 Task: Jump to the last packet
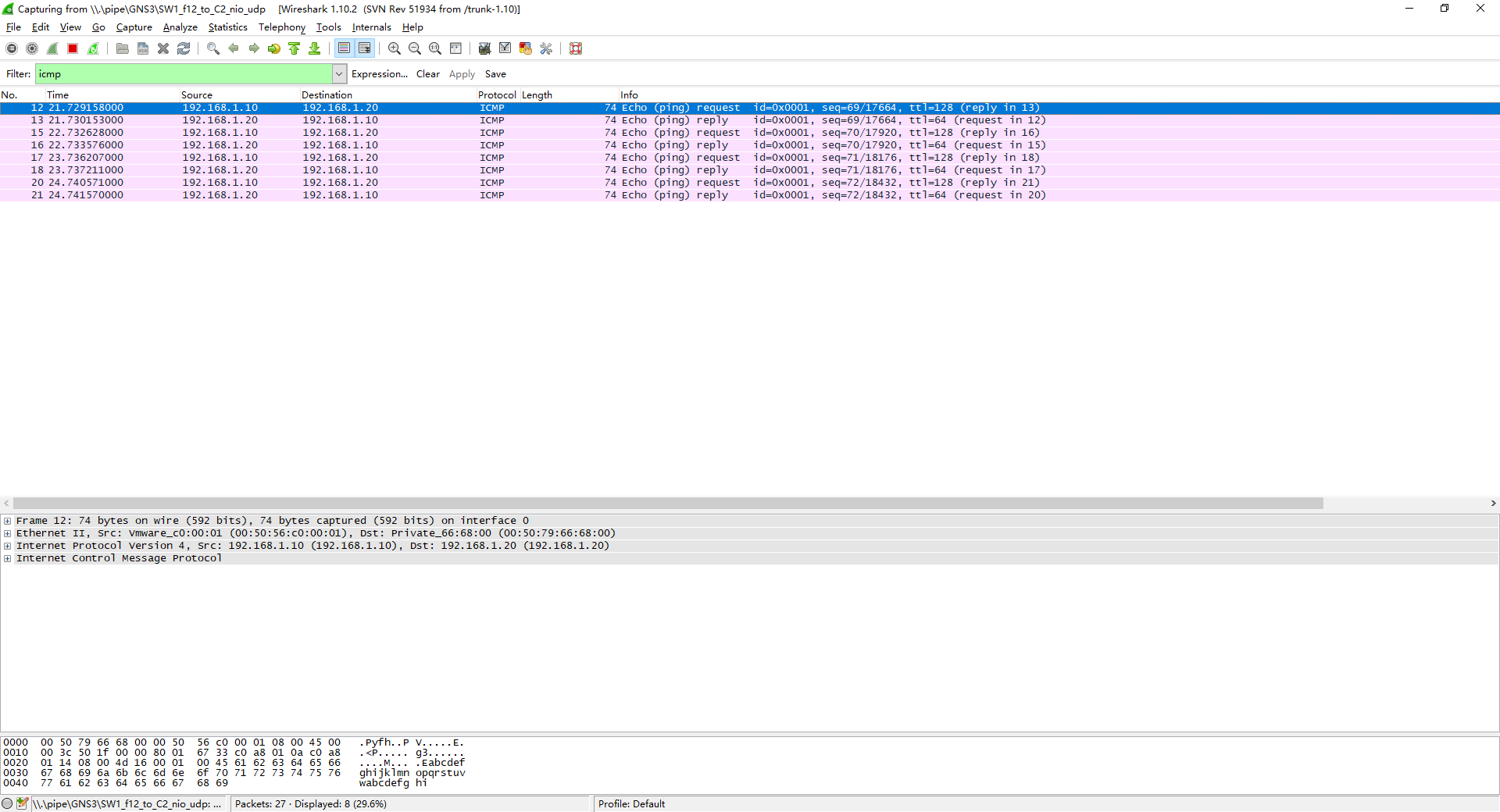coord(315,48)
